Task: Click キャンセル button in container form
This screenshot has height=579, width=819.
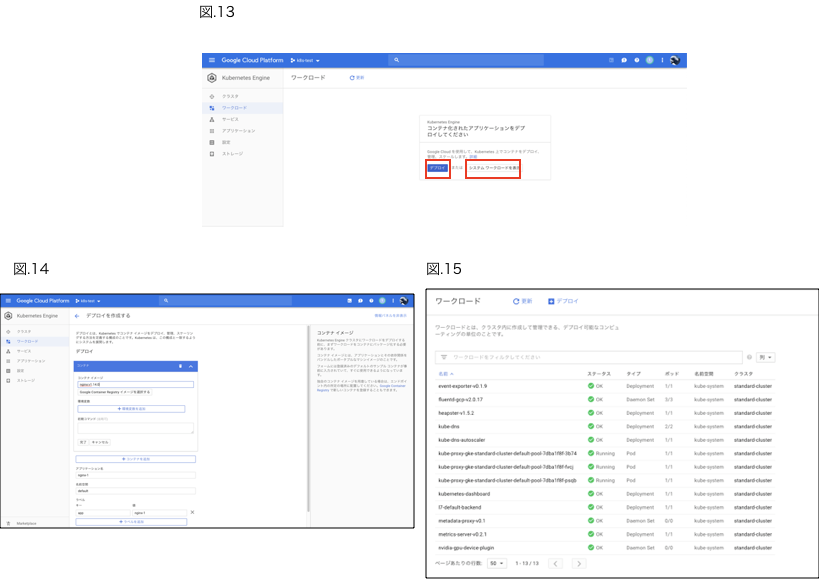Action: 100,442
